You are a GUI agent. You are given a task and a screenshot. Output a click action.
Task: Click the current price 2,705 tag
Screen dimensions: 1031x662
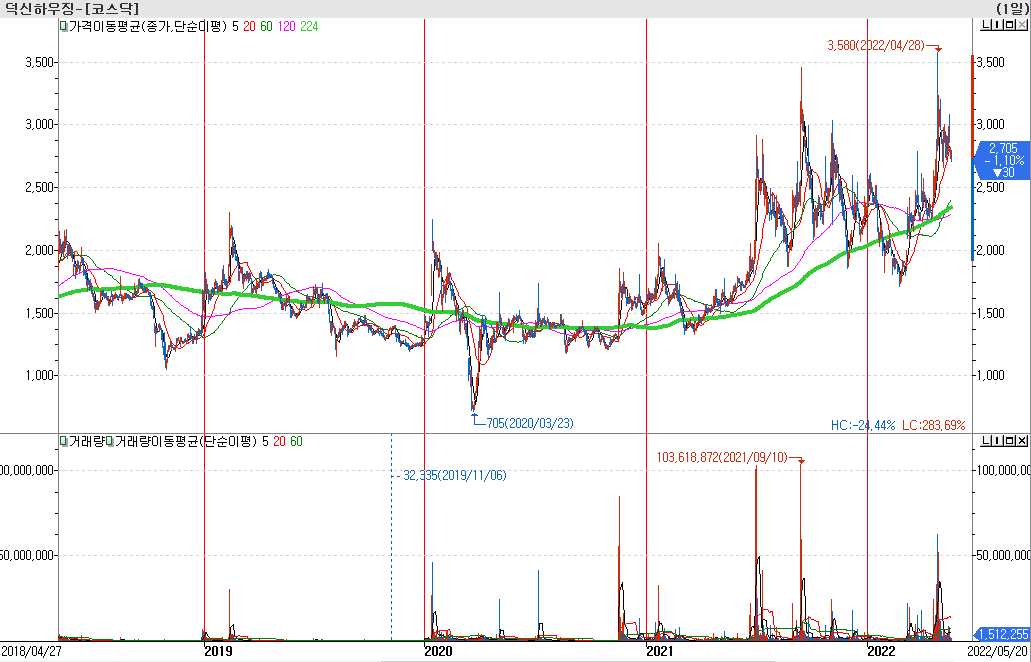pyautogui.click(x=1001, y=160)
